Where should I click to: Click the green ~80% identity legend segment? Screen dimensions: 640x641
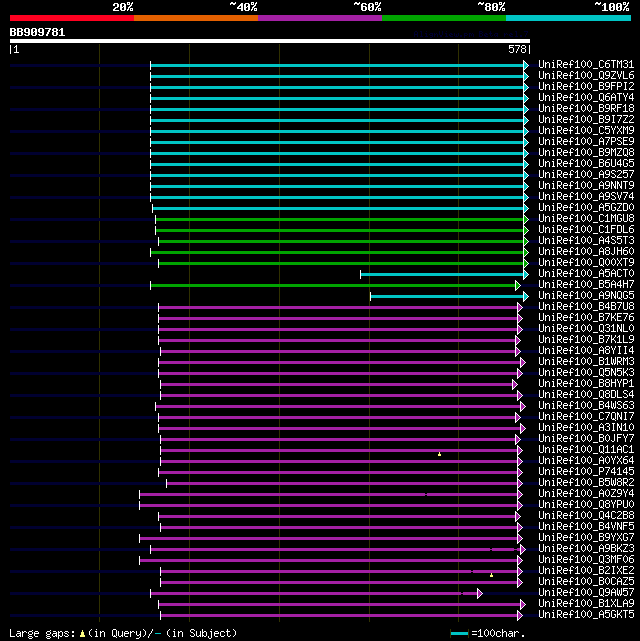click(x=444, y=18)
